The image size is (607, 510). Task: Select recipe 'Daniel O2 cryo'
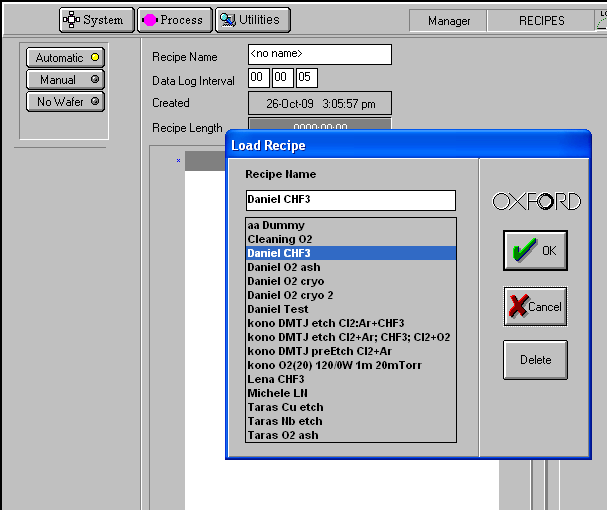(x=351, y=281)
